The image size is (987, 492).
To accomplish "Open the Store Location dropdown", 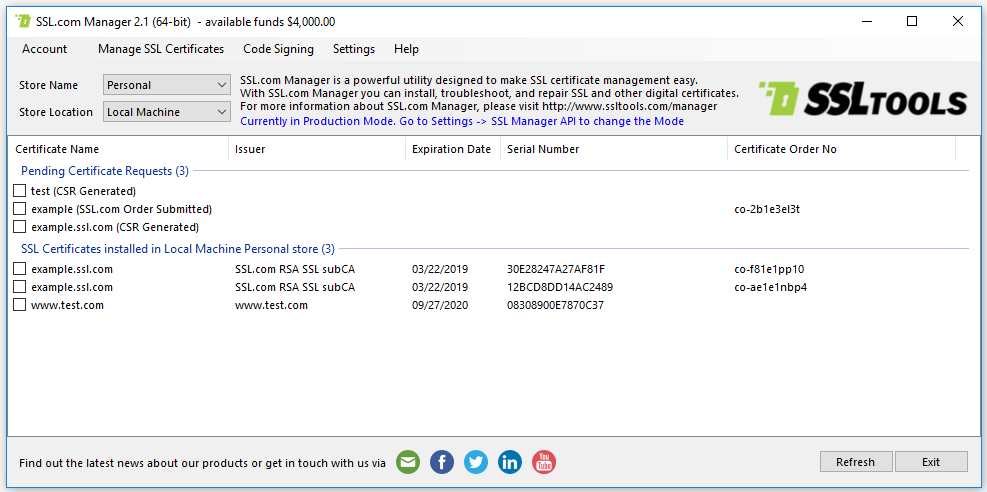I will pyautogui.click(x=167, y=112).
